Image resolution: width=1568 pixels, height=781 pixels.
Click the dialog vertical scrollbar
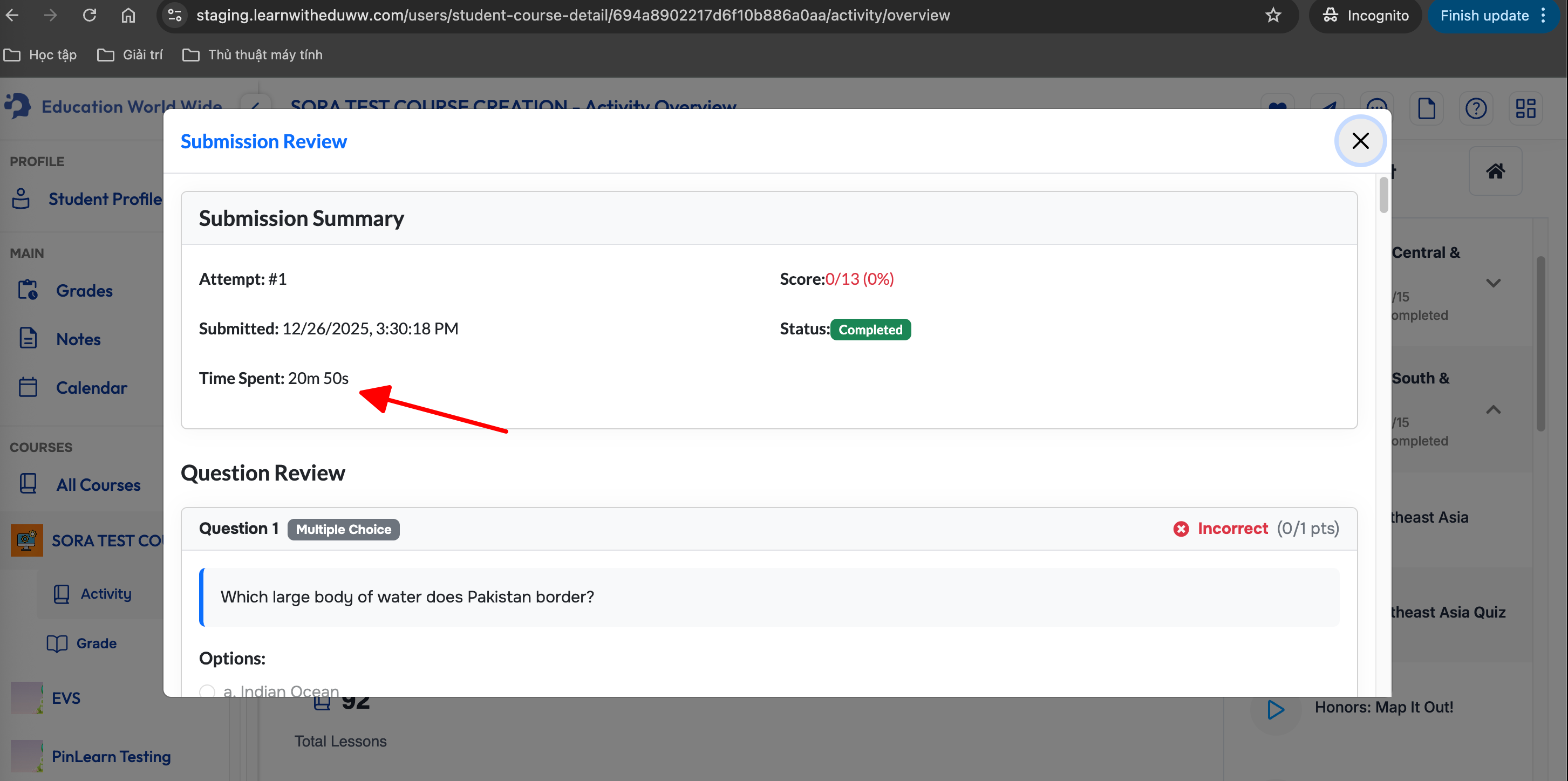pyautogui.click(x=1383, y=195)
